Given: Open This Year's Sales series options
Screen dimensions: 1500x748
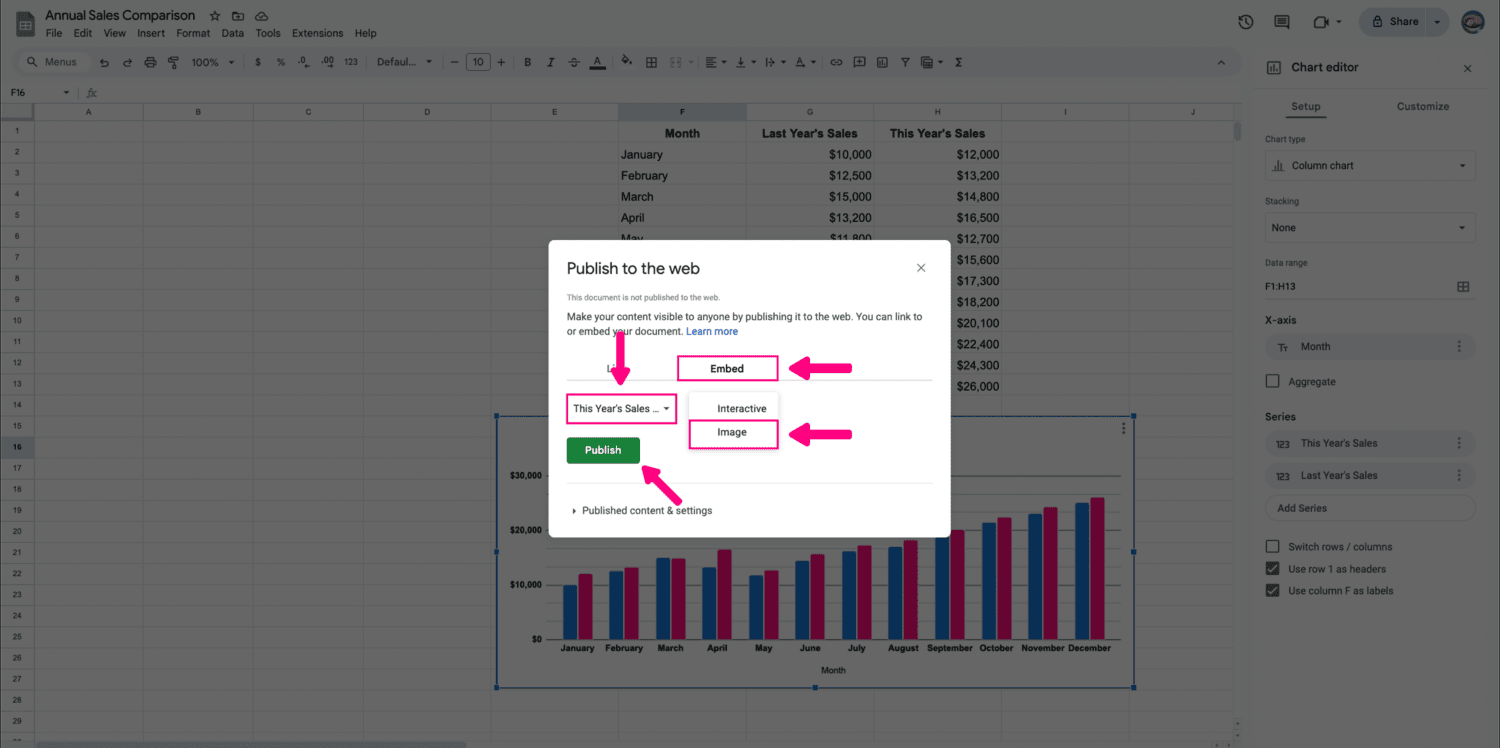Looking at the screenshot, I should 1459,443.
